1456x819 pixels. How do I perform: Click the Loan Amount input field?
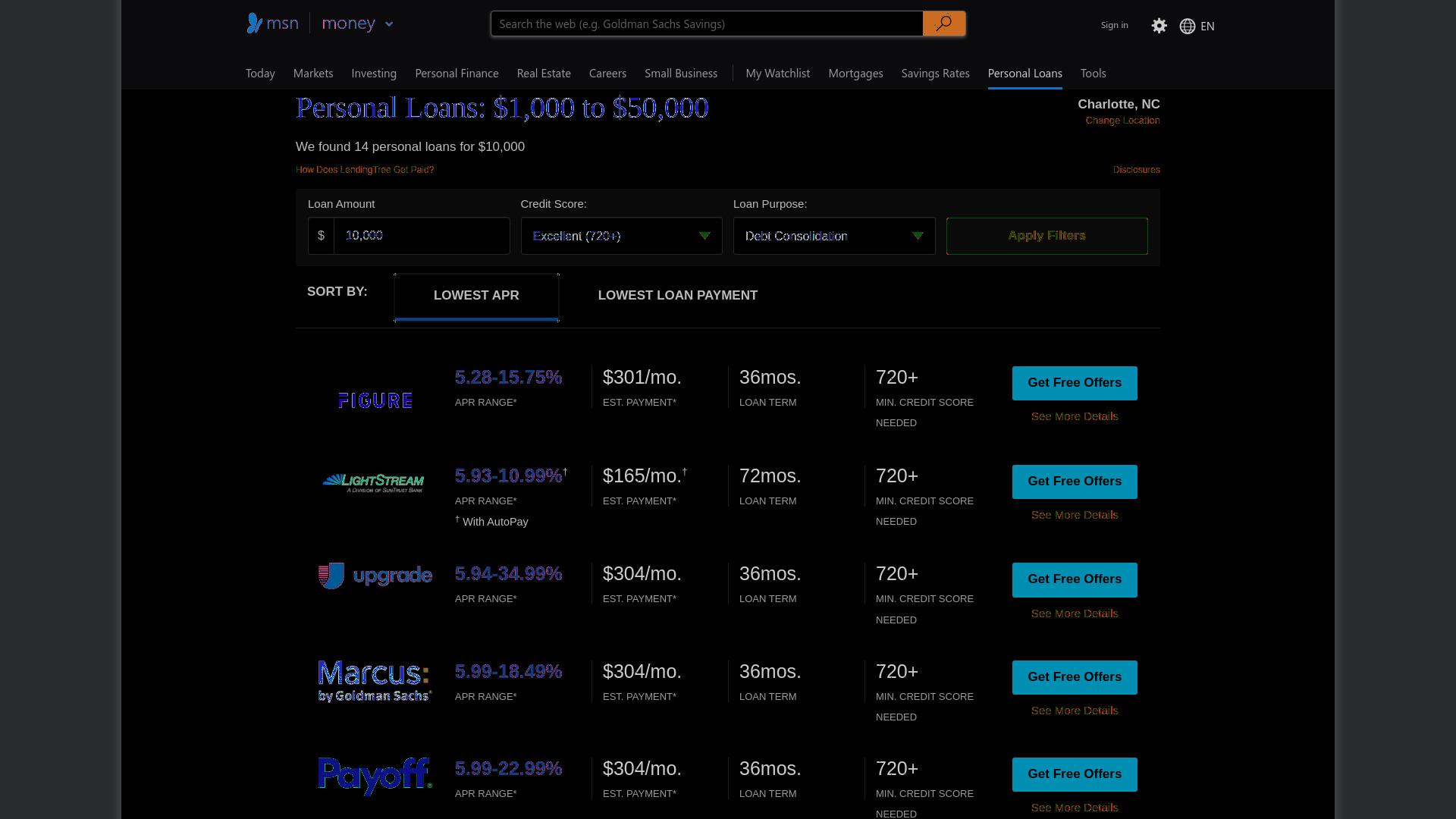422,236
